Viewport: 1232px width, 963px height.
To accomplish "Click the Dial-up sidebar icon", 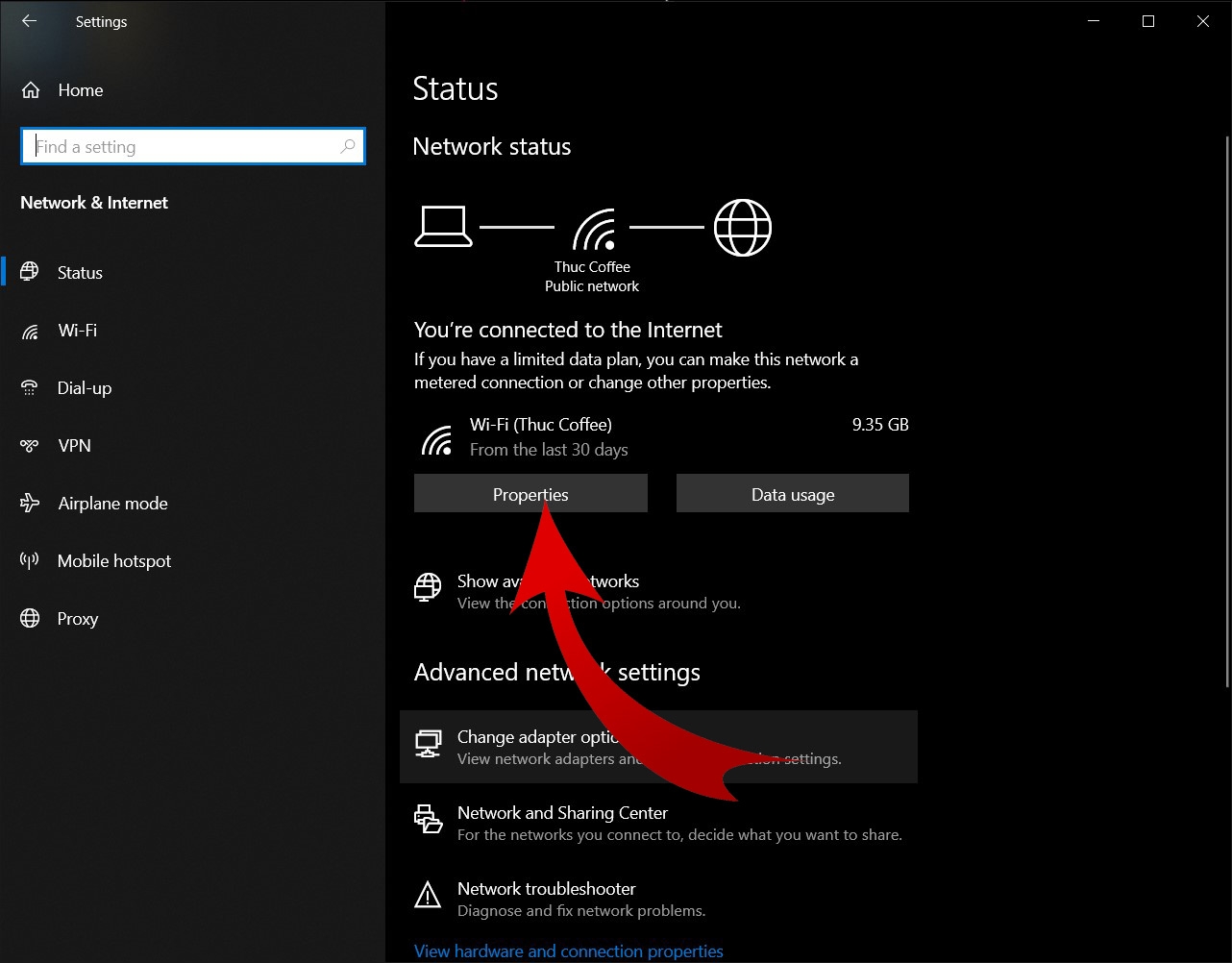I will 30,388.
